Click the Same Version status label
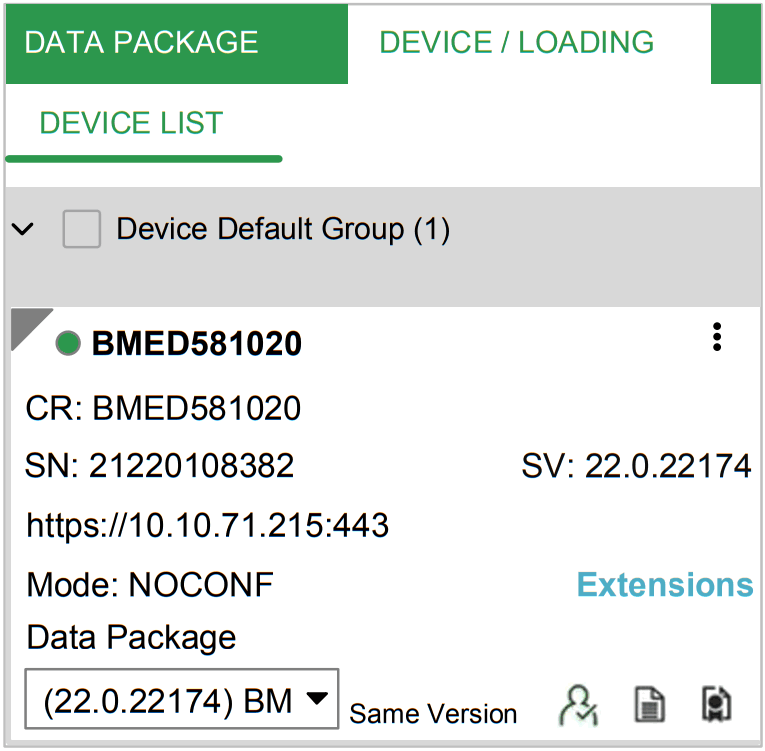 click(x=433, y=714)
